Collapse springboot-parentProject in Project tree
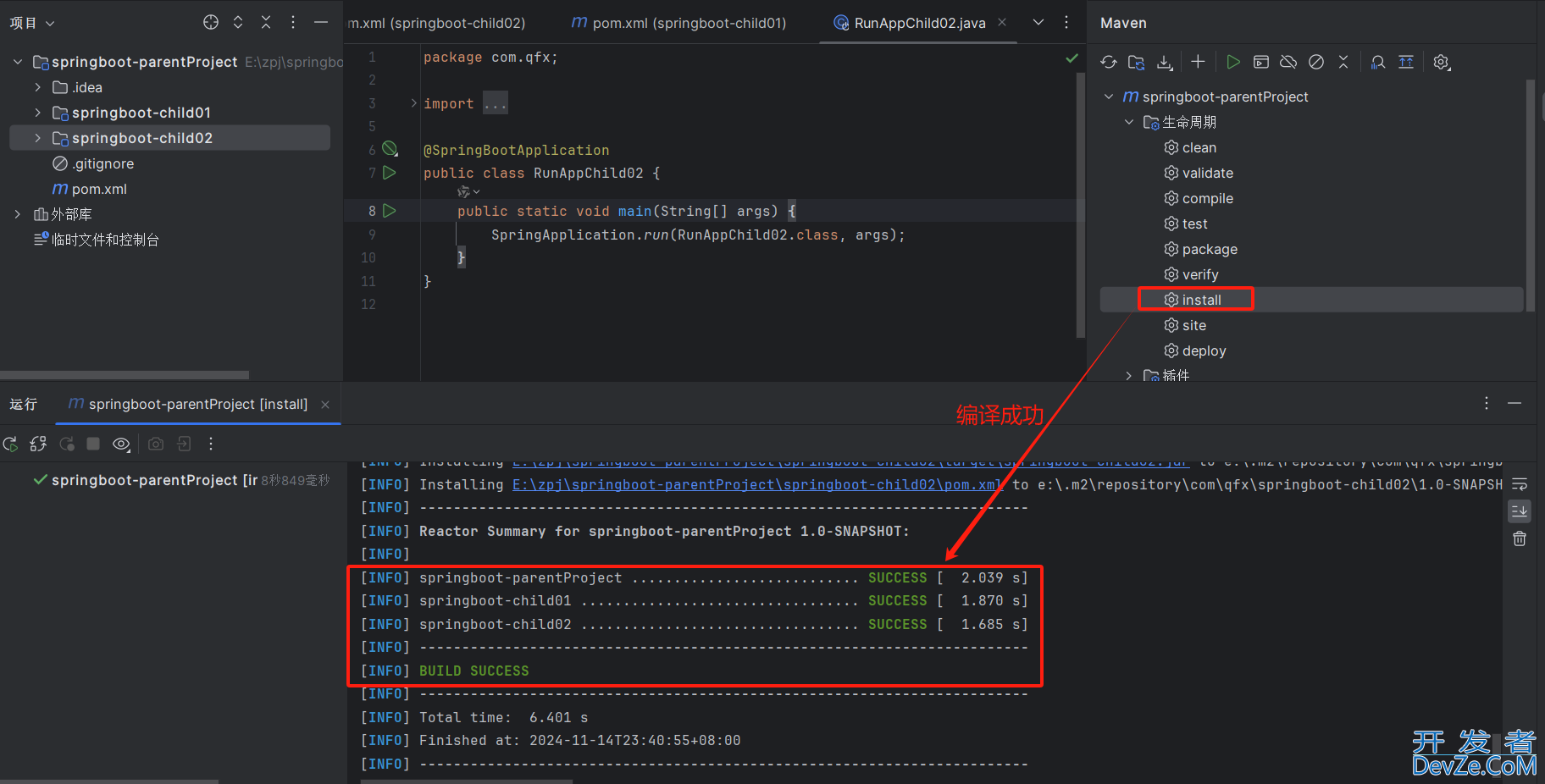This screenshot has width=1545, height=784. click(18, 62)
